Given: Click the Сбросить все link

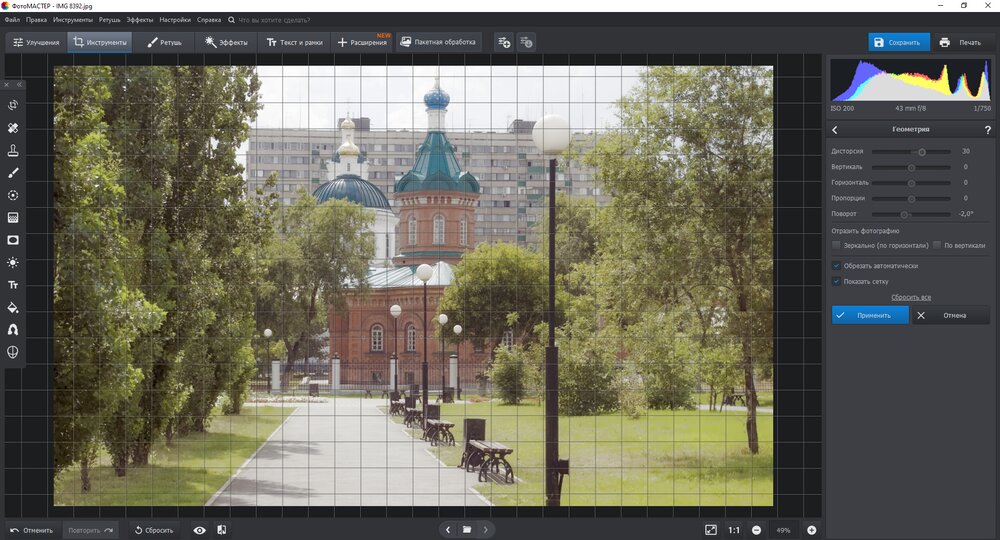Looking at the screenshot, I should (911, 297).
